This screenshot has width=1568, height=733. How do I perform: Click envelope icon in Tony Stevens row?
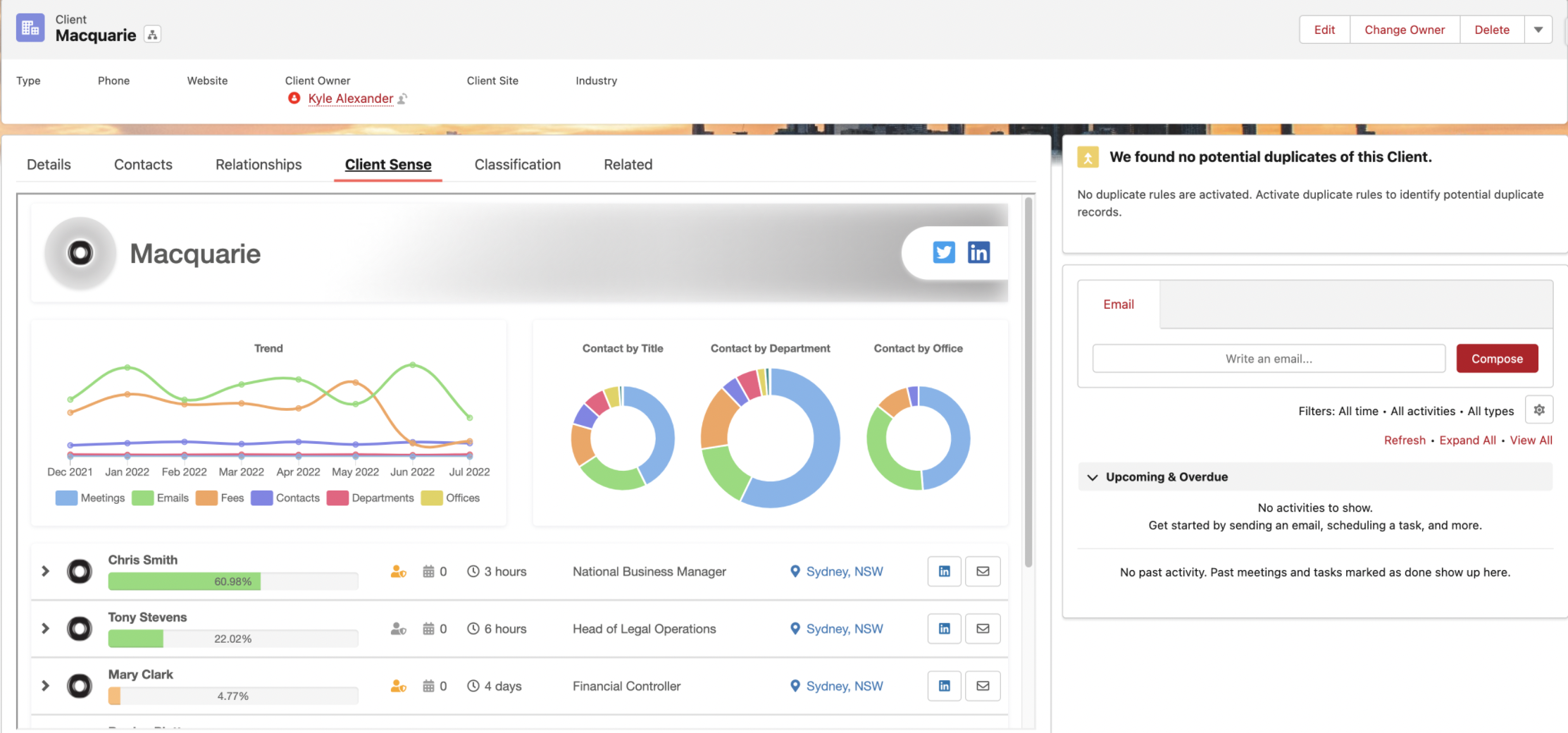click(983, 629)
